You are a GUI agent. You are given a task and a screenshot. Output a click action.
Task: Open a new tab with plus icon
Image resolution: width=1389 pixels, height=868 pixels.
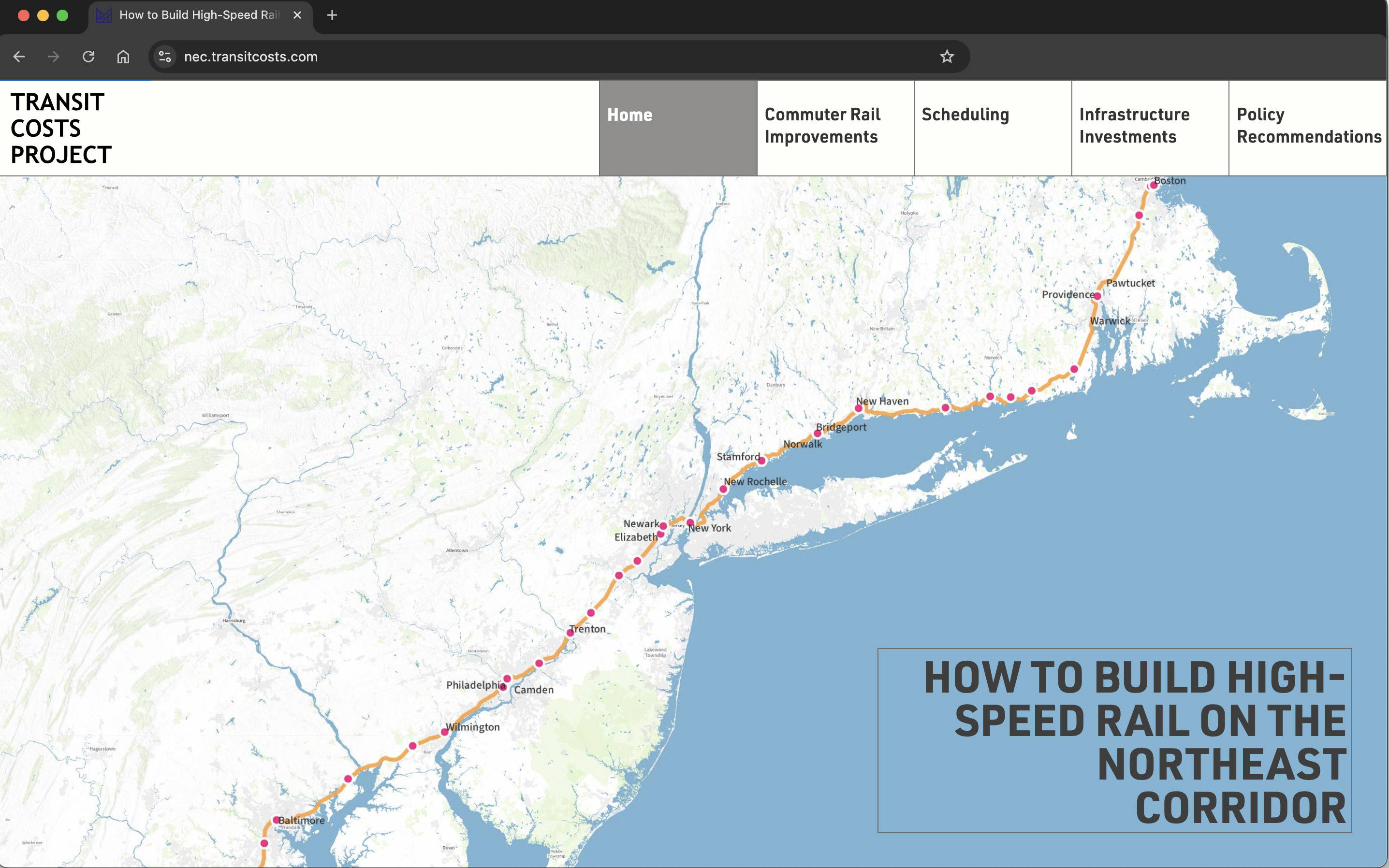coord(332,15)
